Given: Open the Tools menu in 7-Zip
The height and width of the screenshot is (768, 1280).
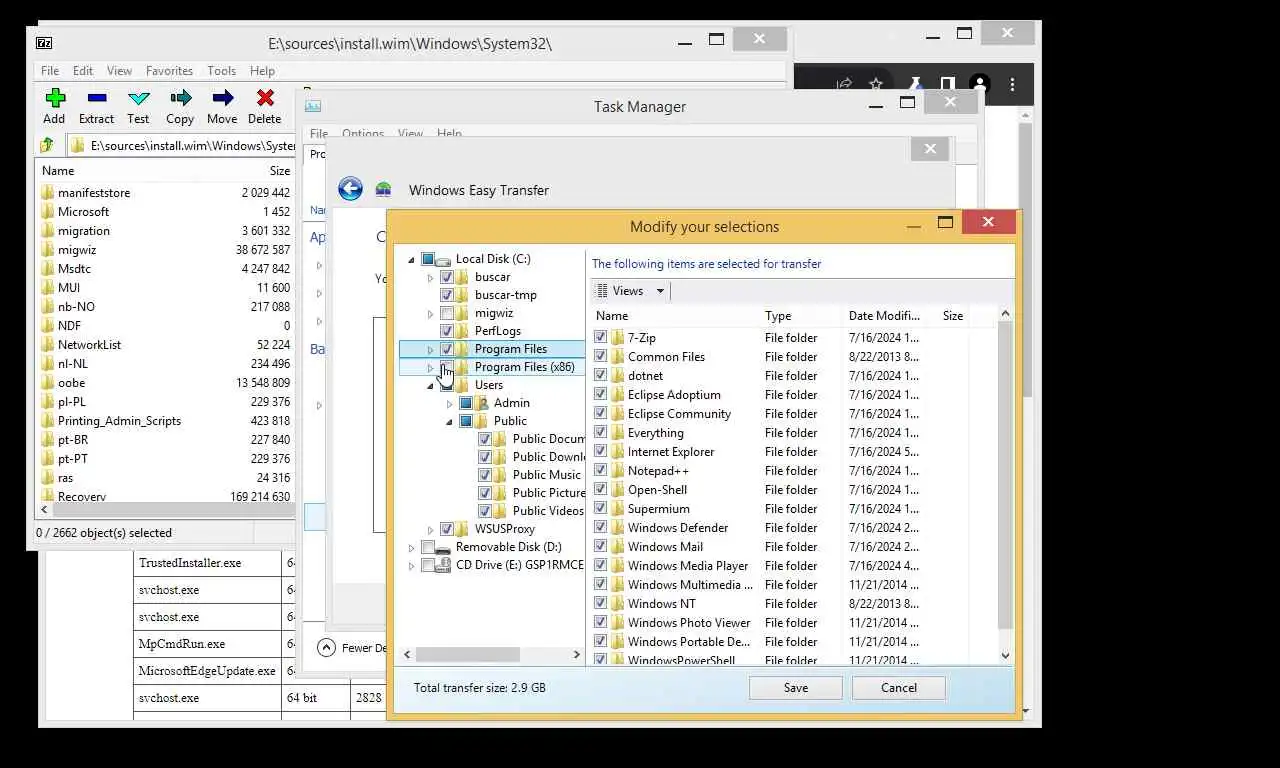Looking at the screenshot, I should 221,71.
